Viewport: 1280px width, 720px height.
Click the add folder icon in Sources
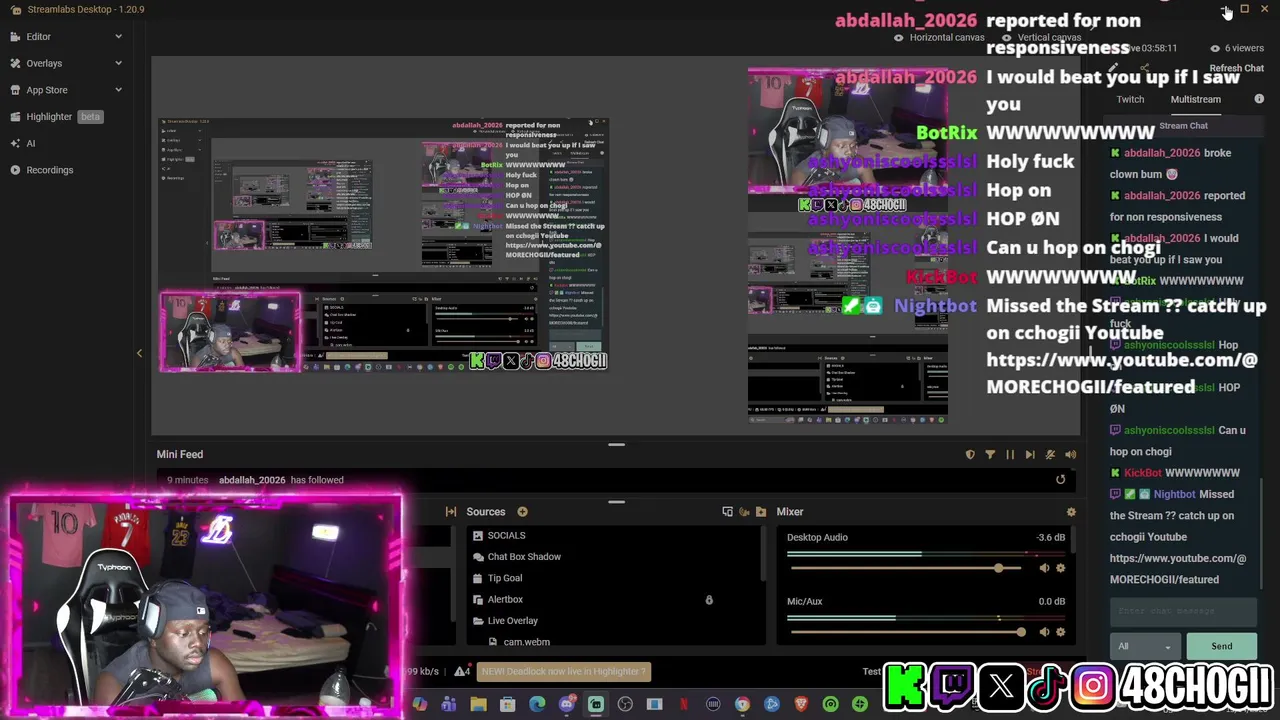(x=761, y=512)
